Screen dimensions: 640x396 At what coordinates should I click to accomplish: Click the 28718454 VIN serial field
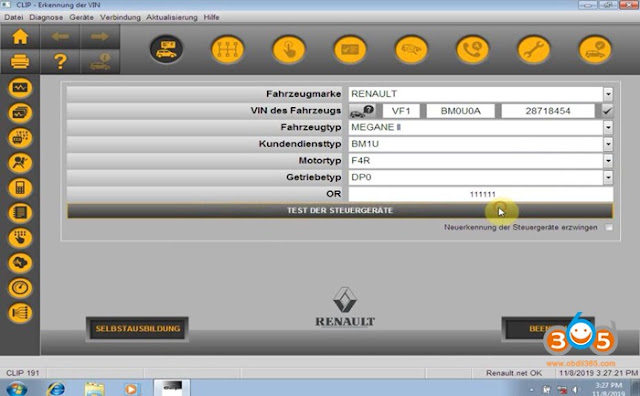[x=548, y=111]
